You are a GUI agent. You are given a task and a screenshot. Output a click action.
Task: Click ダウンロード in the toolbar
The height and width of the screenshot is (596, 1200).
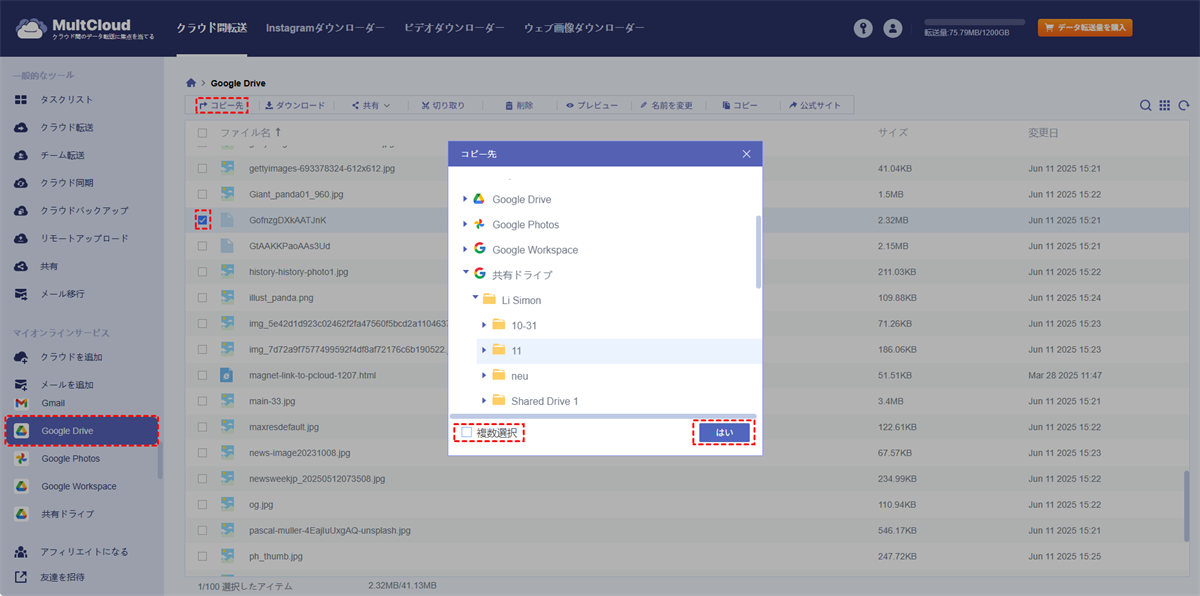(x=295, y=105)
